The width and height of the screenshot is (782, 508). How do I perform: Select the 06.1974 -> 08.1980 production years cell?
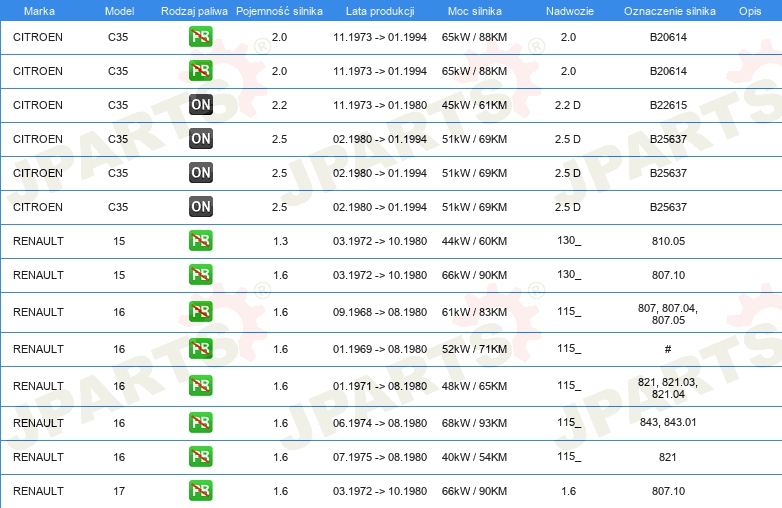tap(380, 423)
